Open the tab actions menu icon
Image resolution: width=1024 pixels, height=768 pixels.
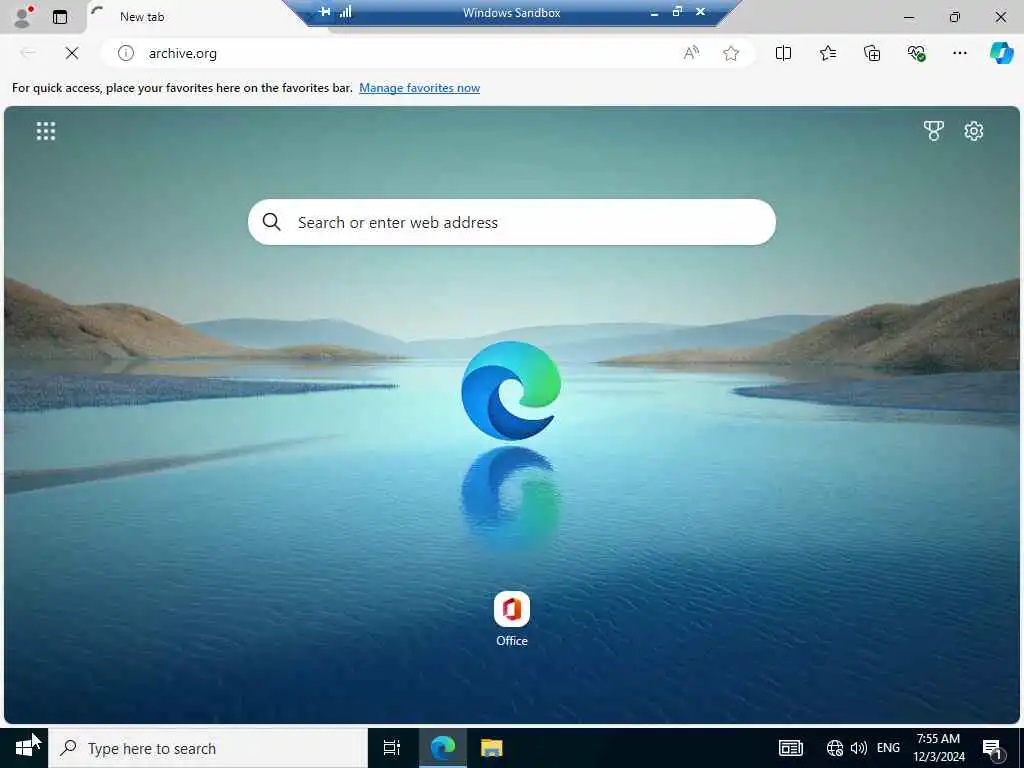[x=59, y=17]
